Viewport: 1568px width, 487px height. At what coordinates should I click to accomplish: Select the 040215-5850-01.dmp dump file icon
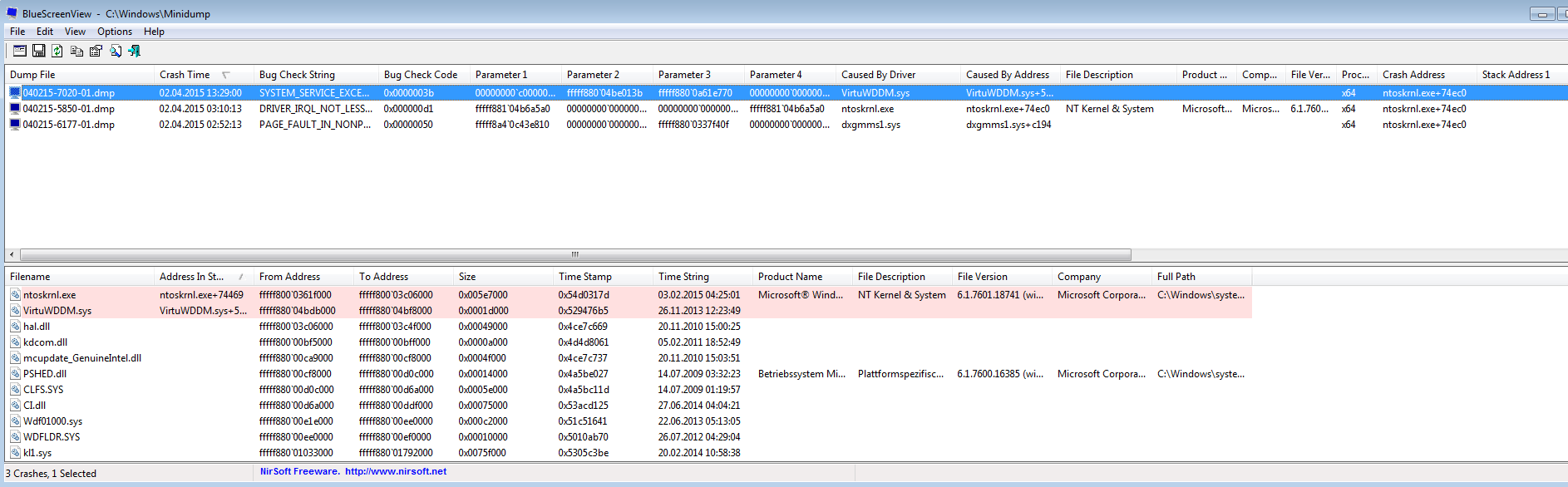tap(15, 109)
